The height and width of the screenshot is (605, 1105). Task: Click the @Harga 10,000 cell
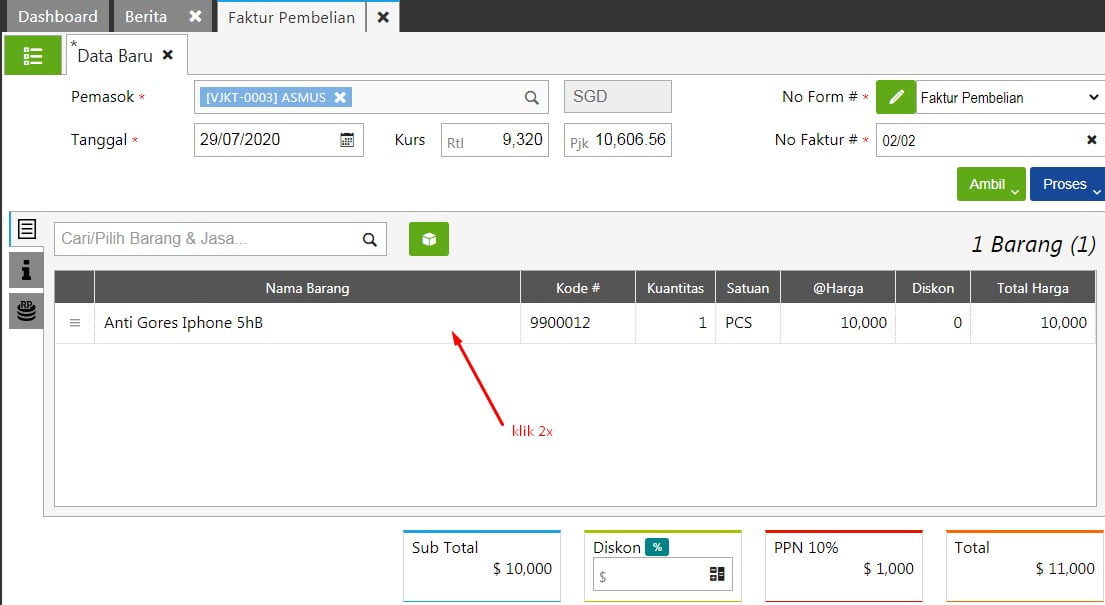click(838, 323)
